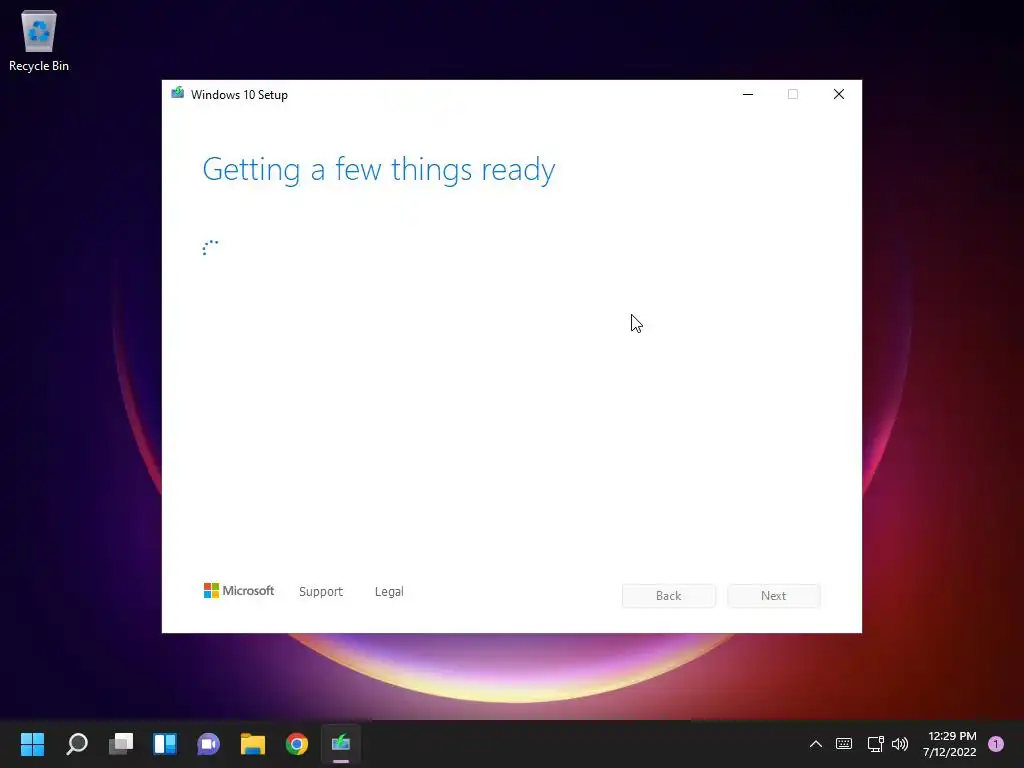Launch Google Chrome from the taskbar

pos(296,743)
